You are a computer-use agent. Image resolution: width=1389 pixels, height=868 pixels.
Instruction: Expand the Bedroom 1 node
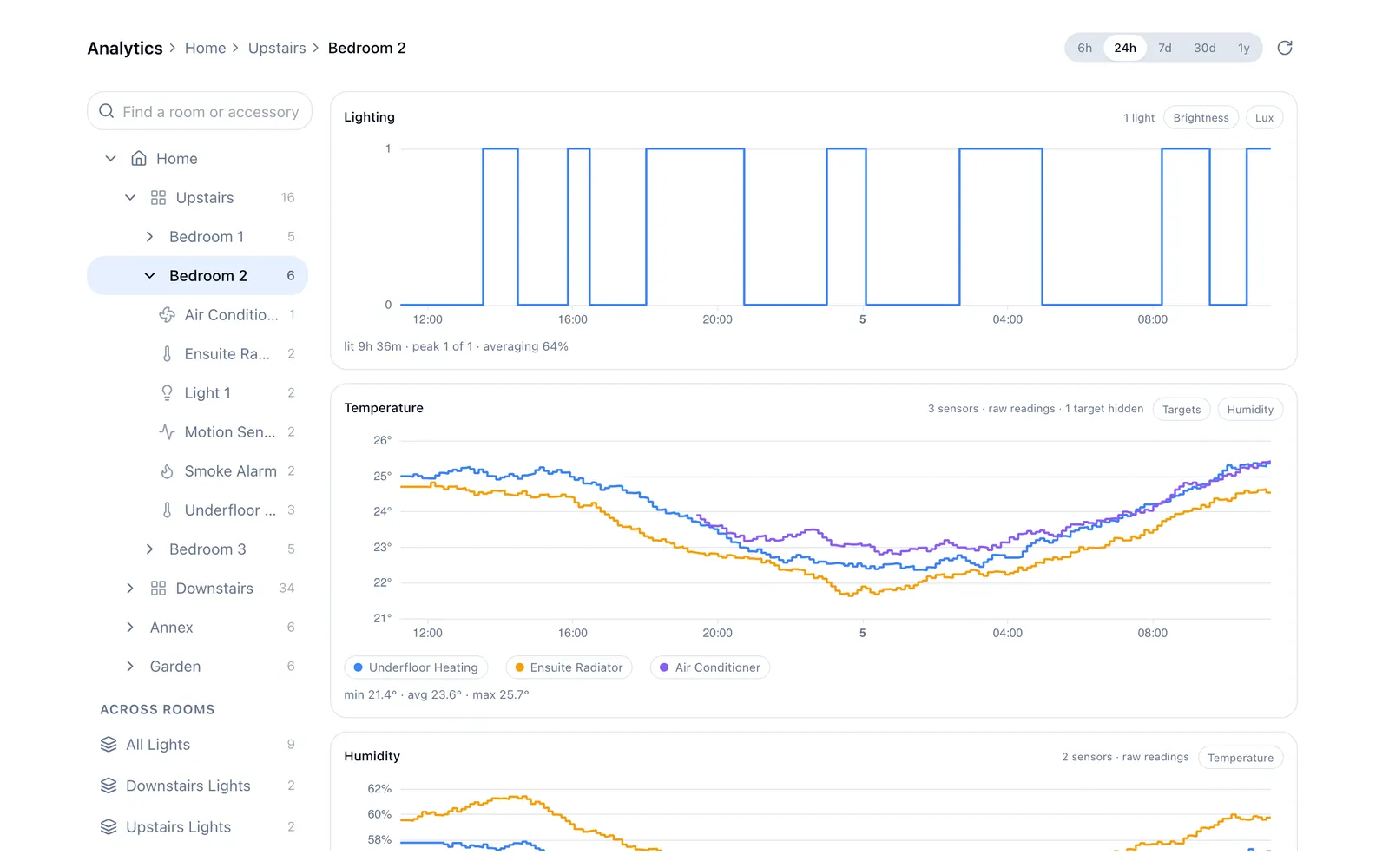(149, 237)
